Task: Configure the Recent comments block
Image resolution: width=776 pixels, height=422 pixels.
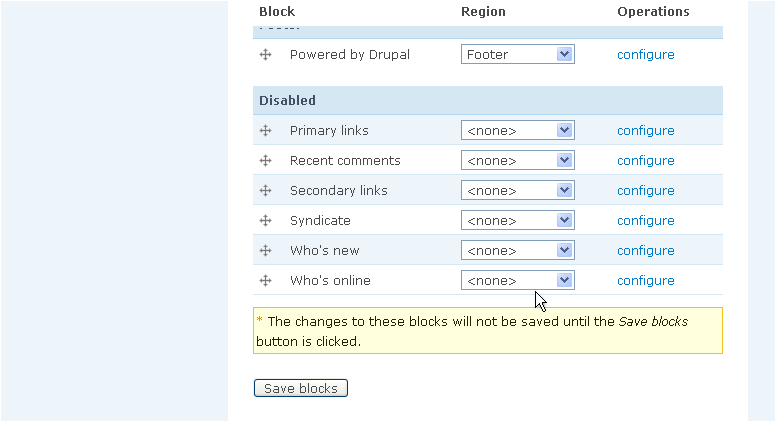Action: pyautogui.click(x=645, y=161)
